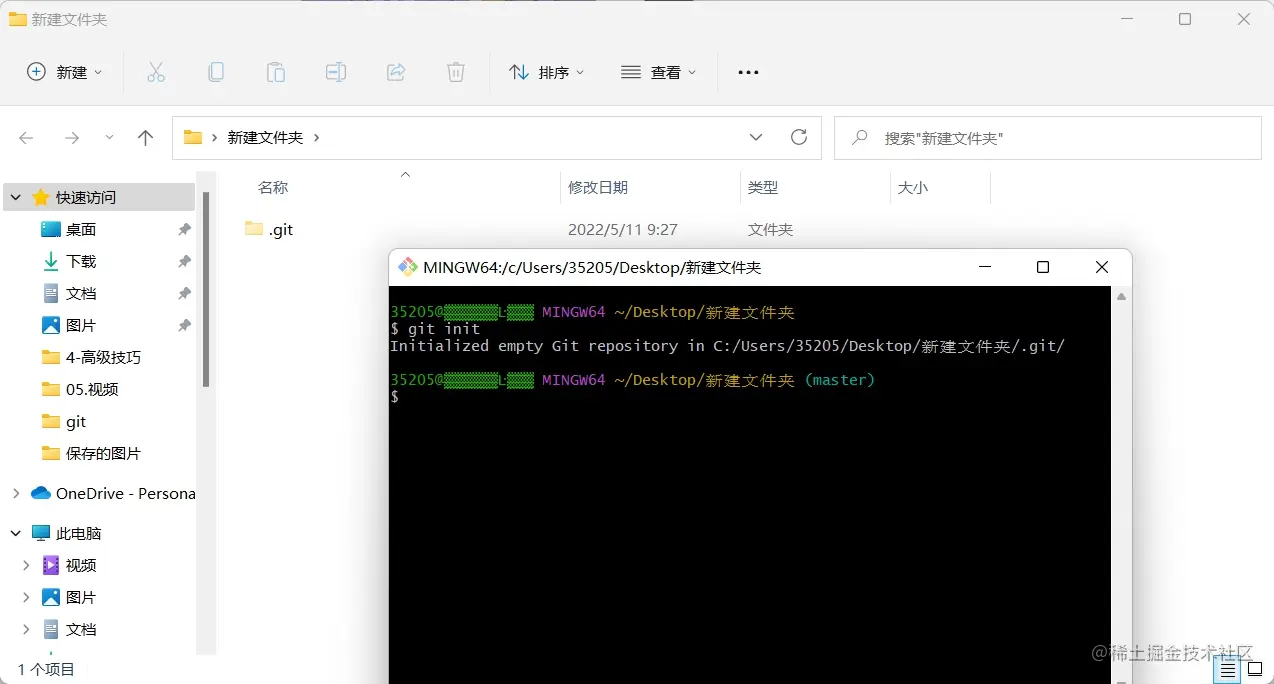Click Git Bash terminal scroll up arrow
Image resolution: width=1274 pixels, height=684 pixels.
(x=1121, y=297)
